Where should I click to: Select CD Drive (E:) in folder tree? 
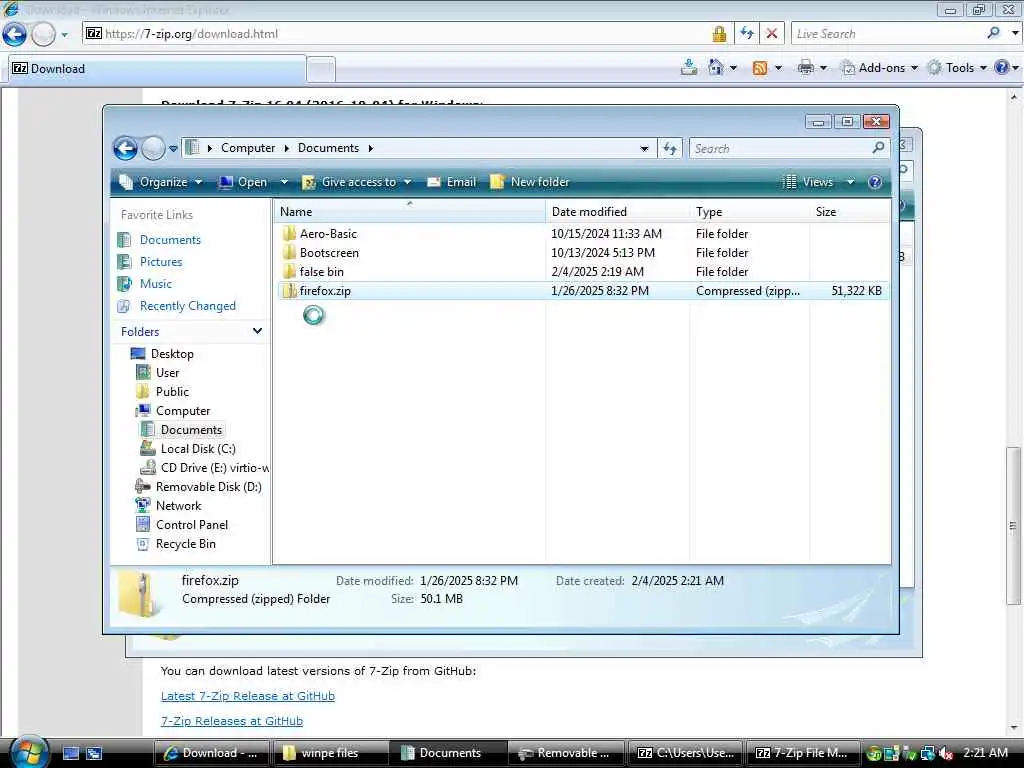pos(214,468)
